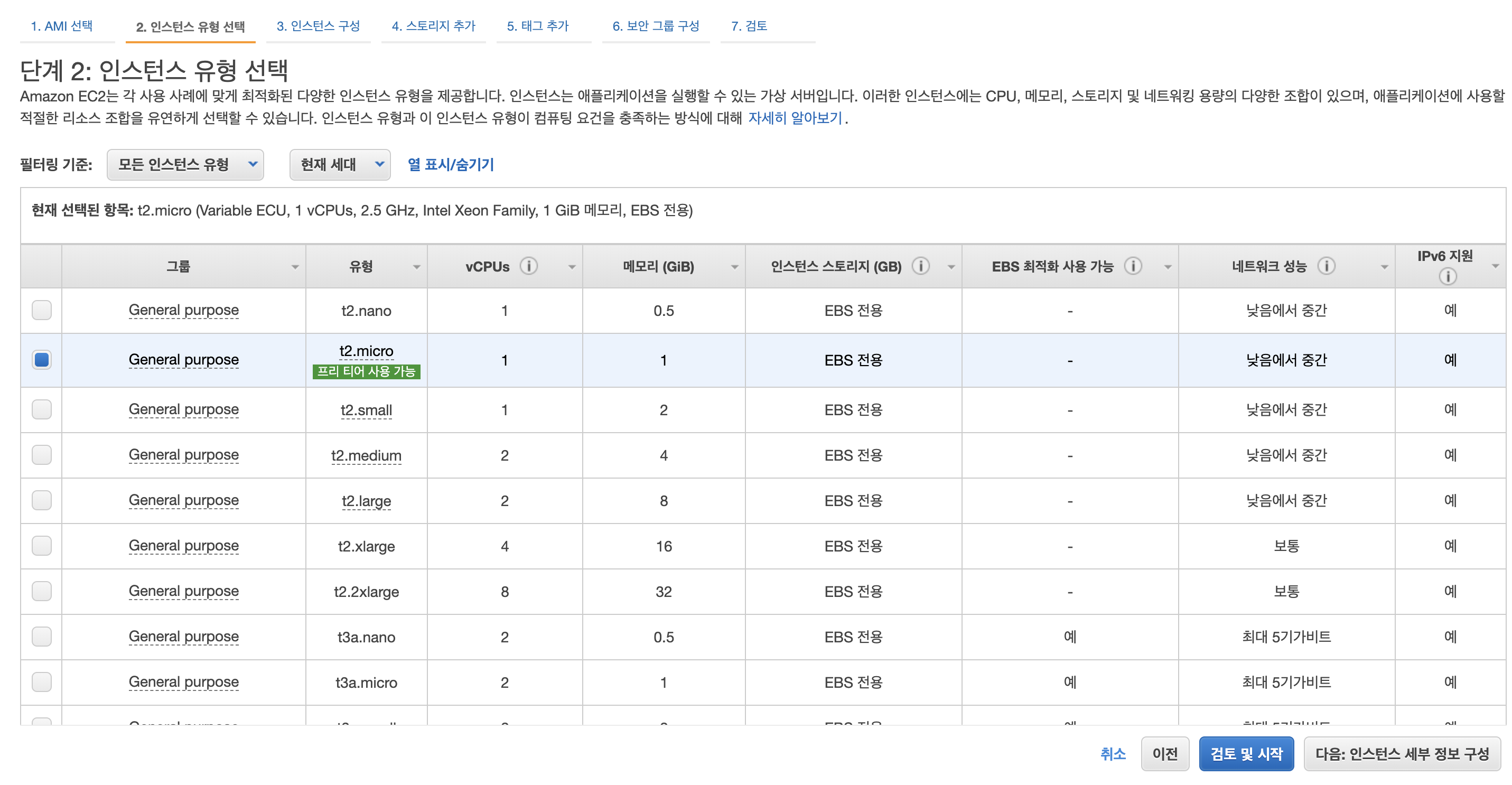Click the t2.2xlarge type cell
This screenshot has height=785, width=1512.
366,592
